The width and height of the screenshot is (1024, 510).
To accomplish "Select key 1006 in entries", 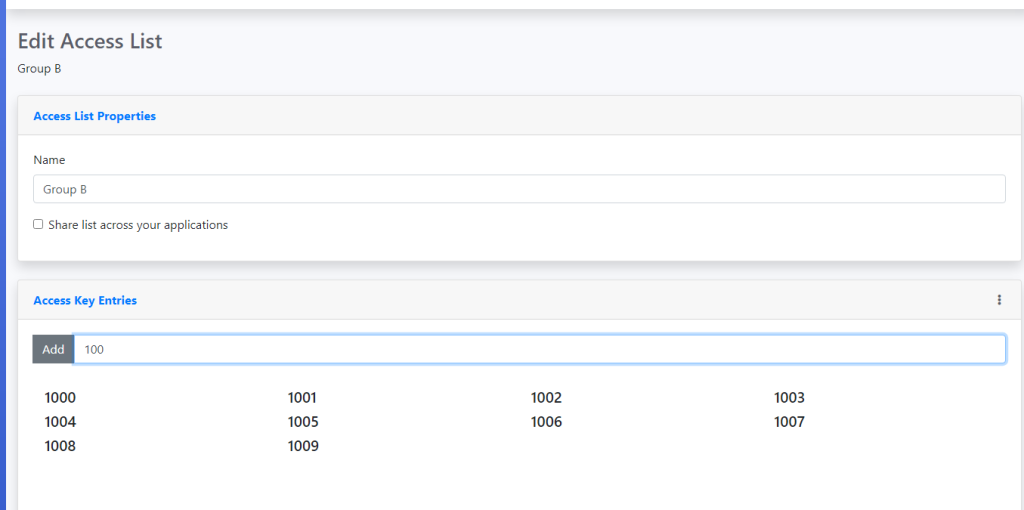I will 546,422.
